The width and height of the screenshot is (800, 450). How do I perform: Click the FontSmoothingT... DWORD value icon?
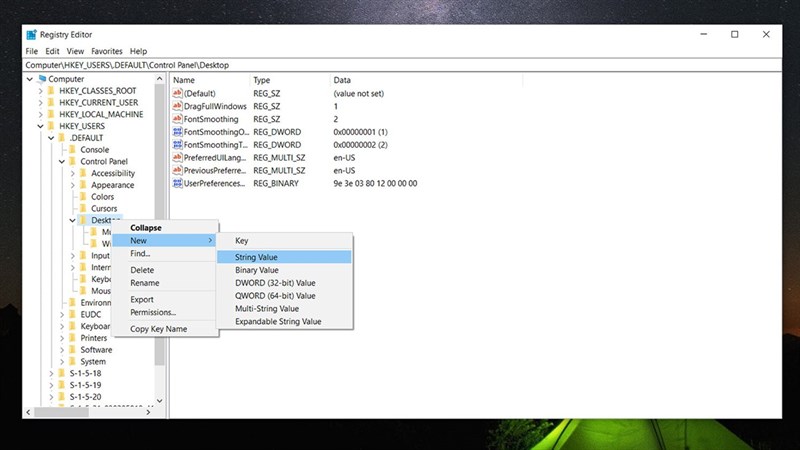177,144
